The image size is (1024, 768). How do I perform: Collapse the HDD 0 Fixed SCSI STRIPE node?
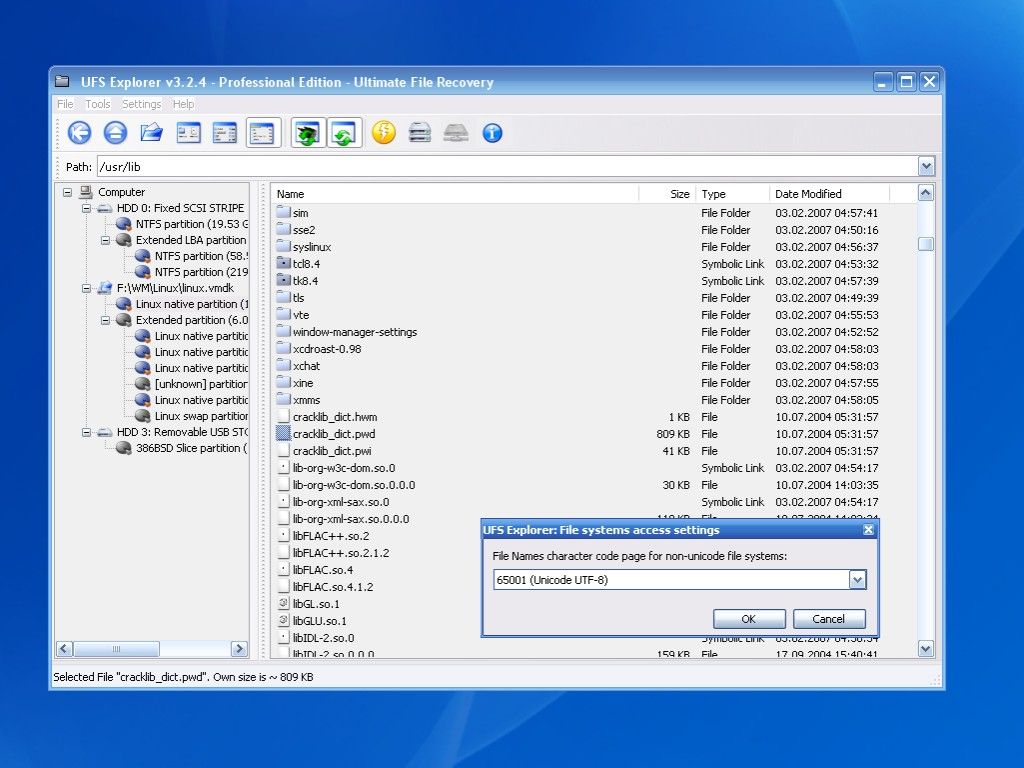click(86, 208)
